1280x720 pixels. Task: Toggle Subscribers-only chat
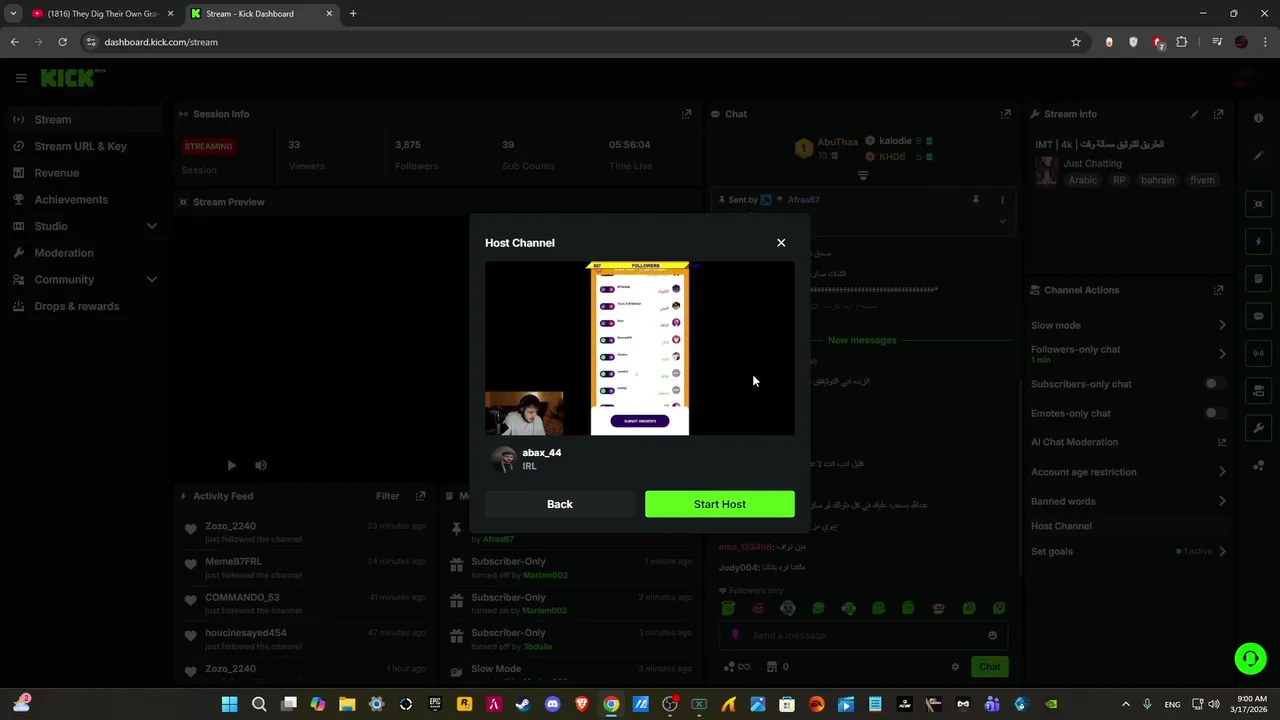[x=1214, y=384]
